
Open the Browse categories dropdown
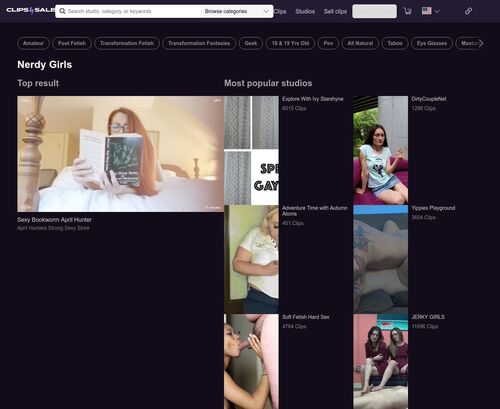[237, 11]
